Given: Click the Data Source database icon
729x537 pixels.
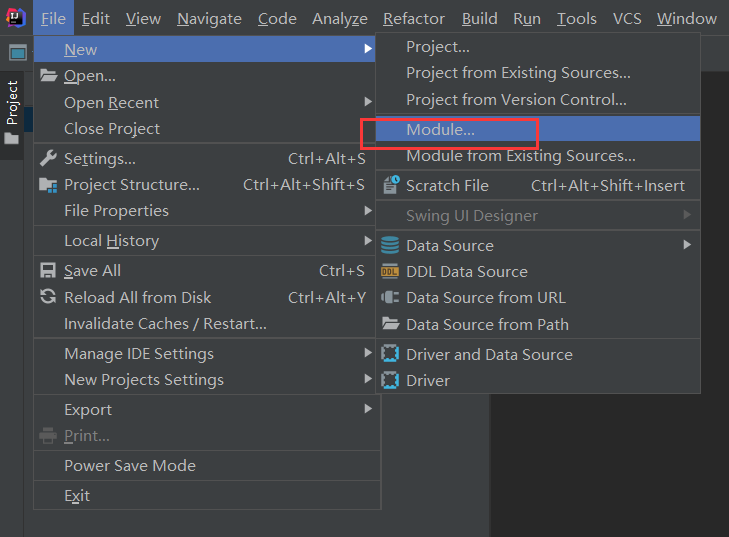Looking at the screenshot, I should pyautogui.click(x=390, y=246).
